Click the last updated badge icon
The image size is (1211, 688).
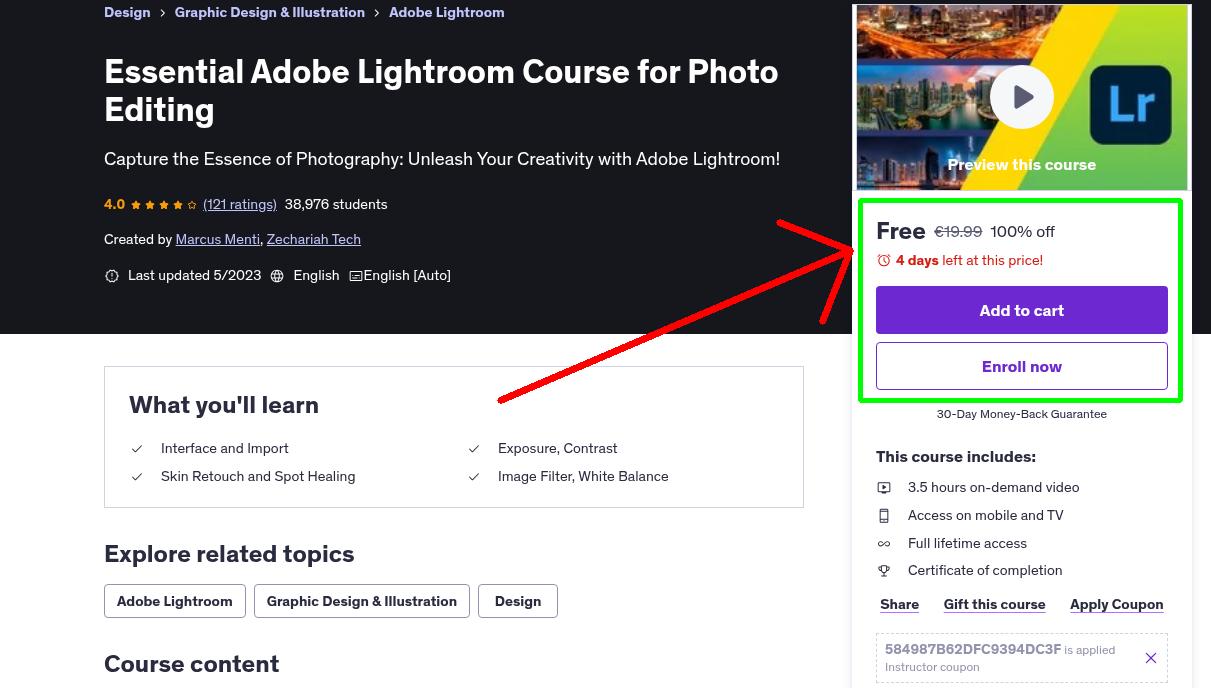[112, 276]
